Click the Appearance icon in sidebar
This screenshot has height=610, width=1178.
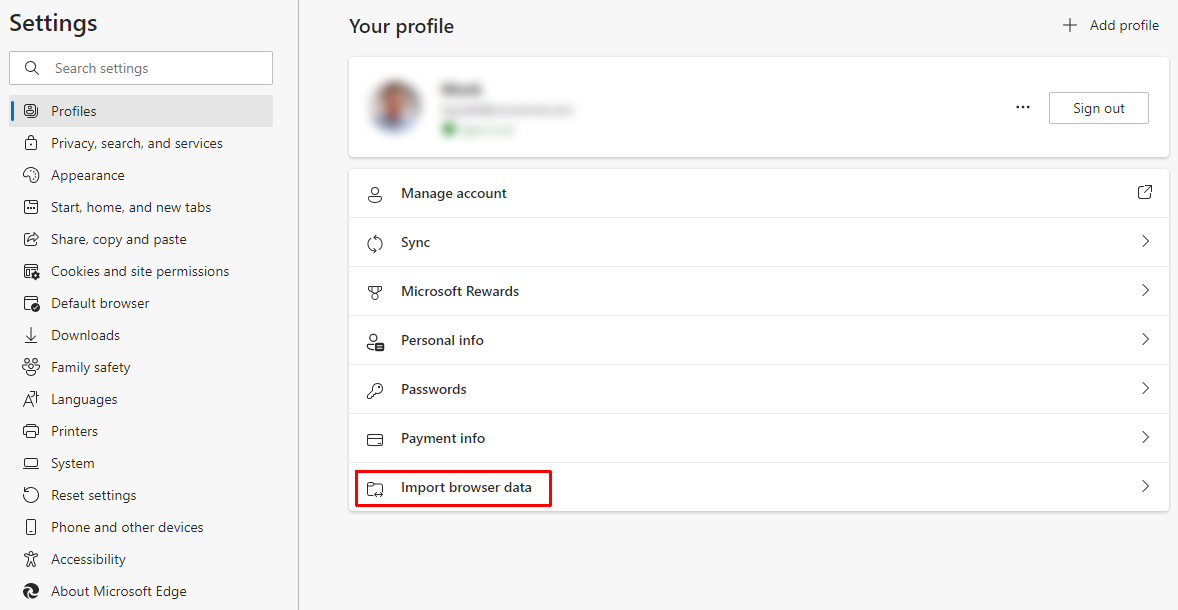pyautogui.click(x=31, y=175)
